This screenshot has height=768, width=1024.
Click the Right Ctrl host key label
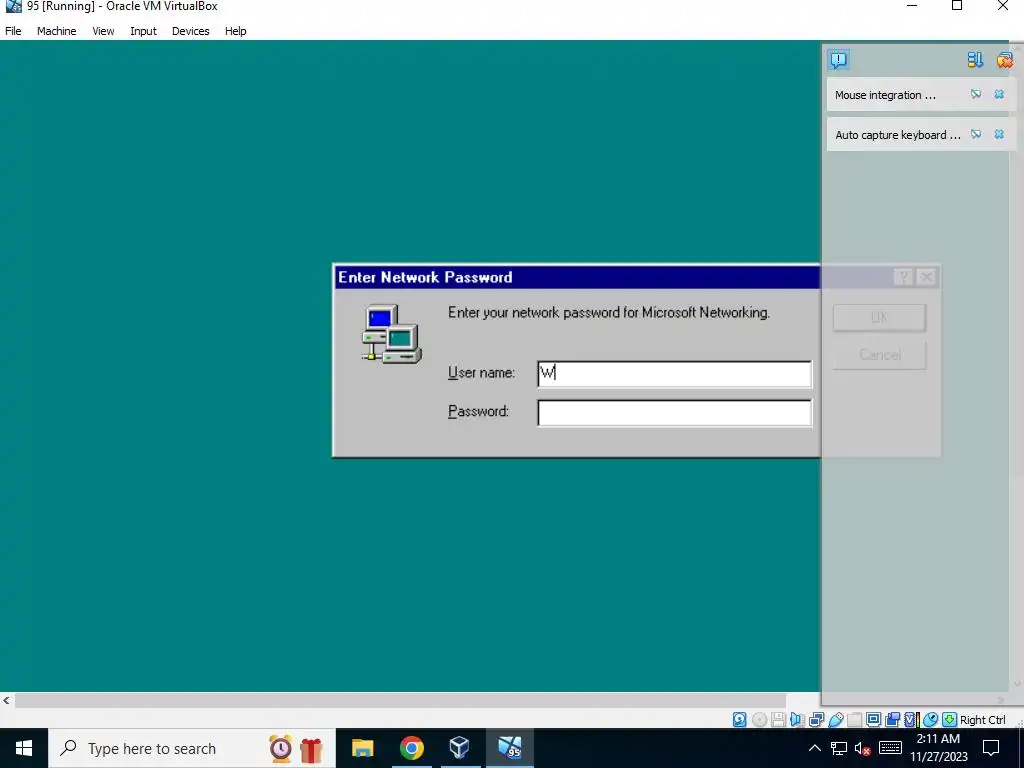(982, 720)
